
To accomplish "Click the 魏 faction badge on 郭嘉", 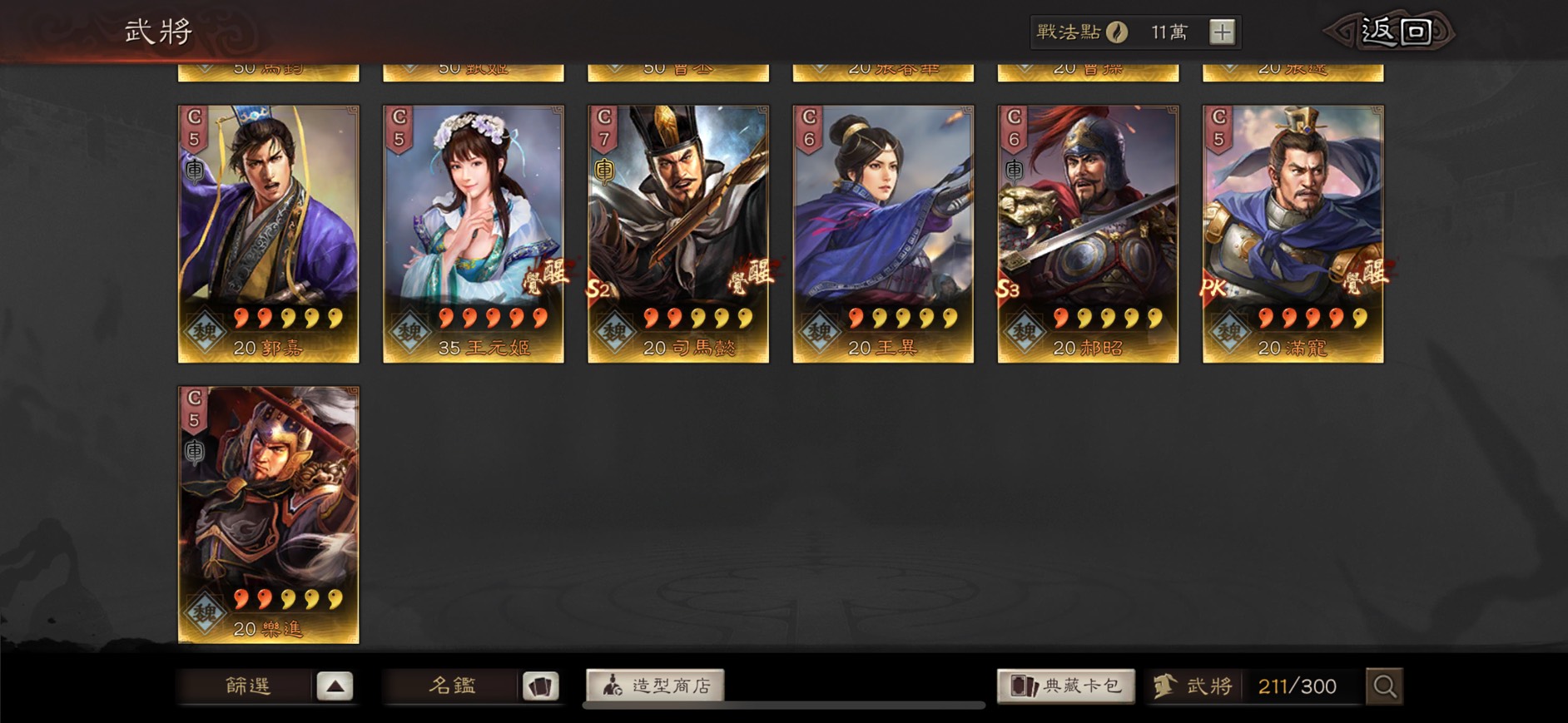I will (x=204, y=332).
